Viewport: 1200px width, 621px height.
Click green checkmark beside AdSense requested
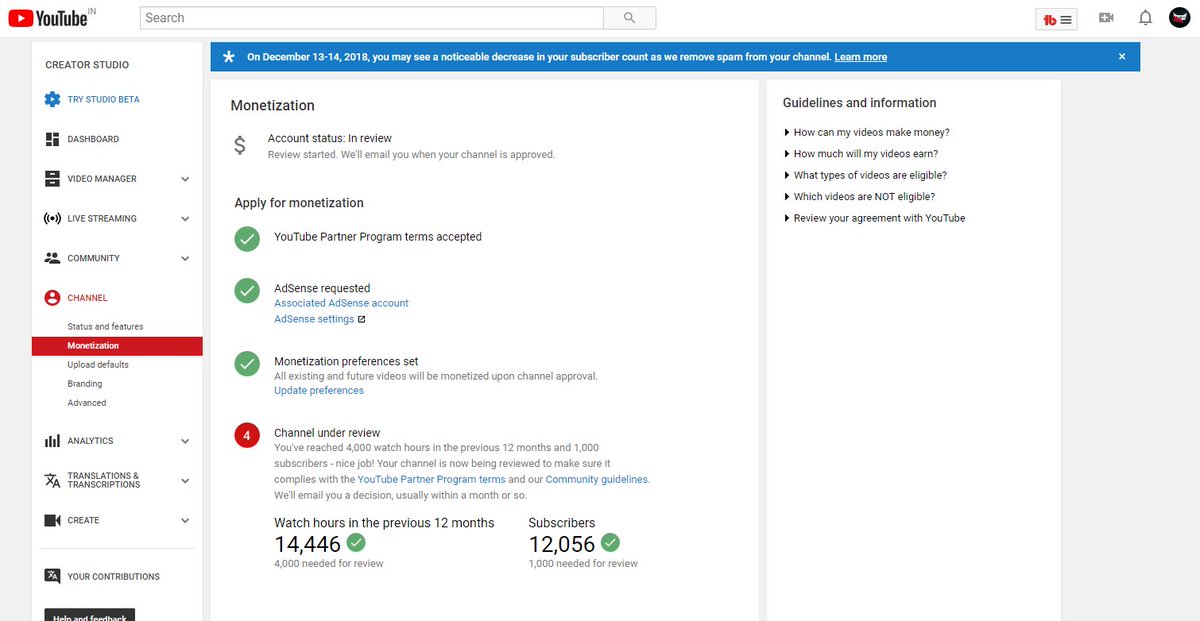[247, 290]
